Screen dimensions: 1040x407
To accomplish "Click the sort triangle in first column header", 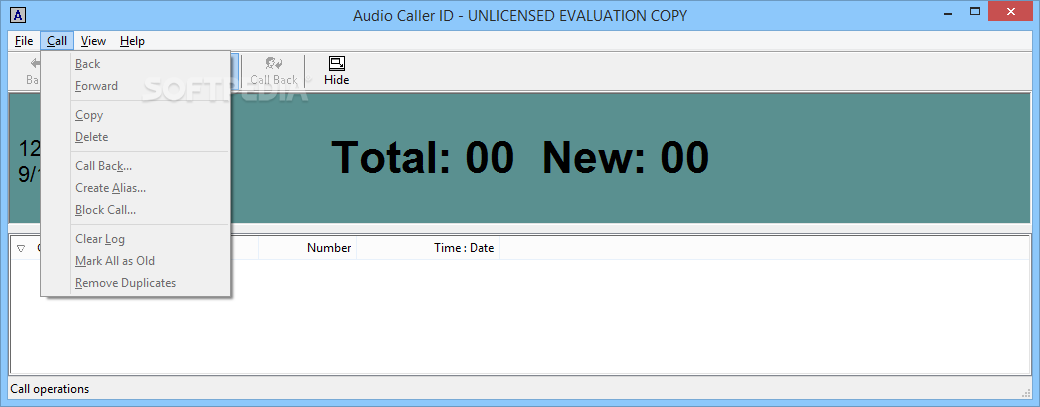I will pyautogui.click(x=21, y=249).
